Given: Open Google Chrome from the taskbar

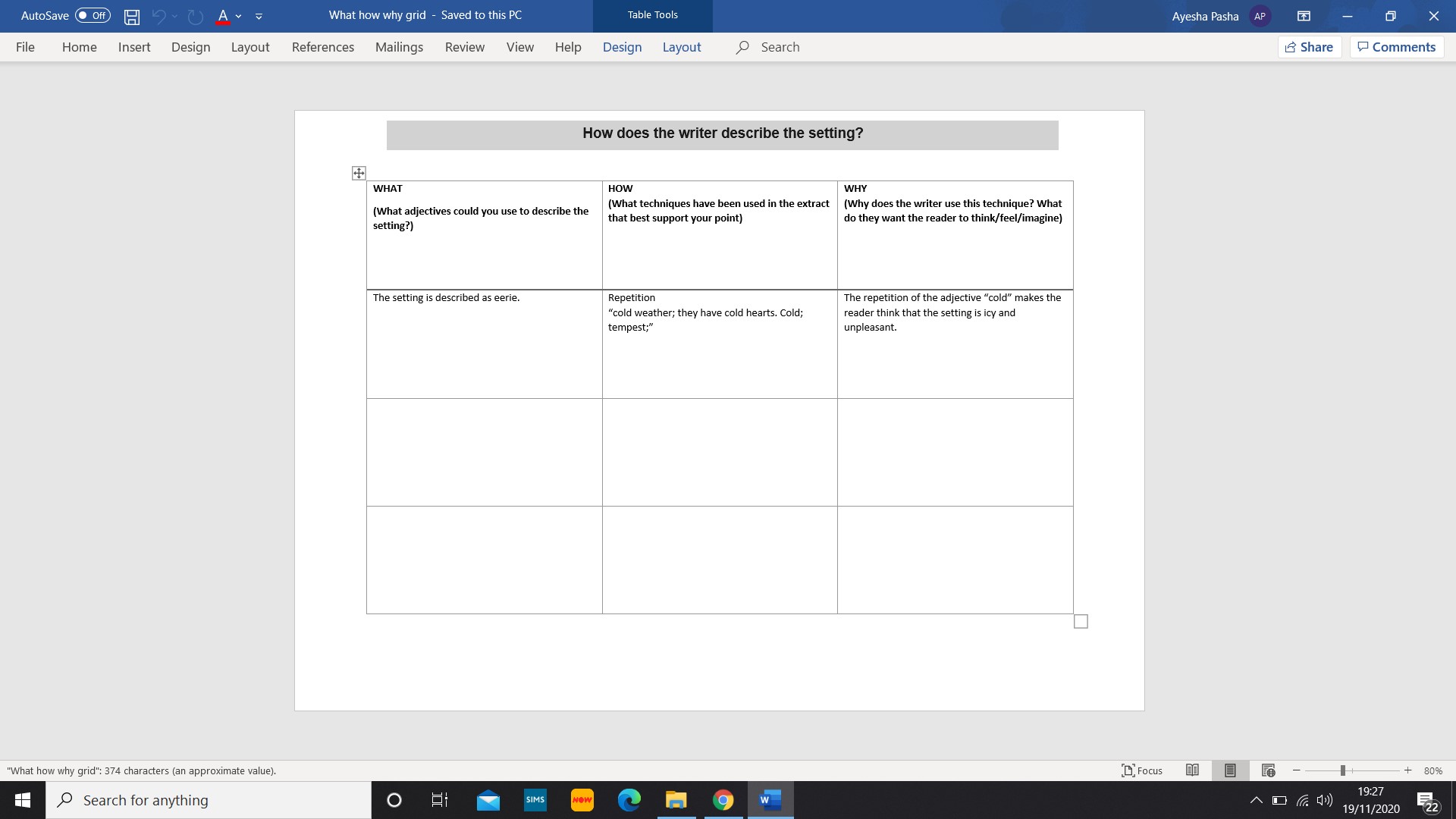Looking at the screenshot, I should [x=723, y=800].
